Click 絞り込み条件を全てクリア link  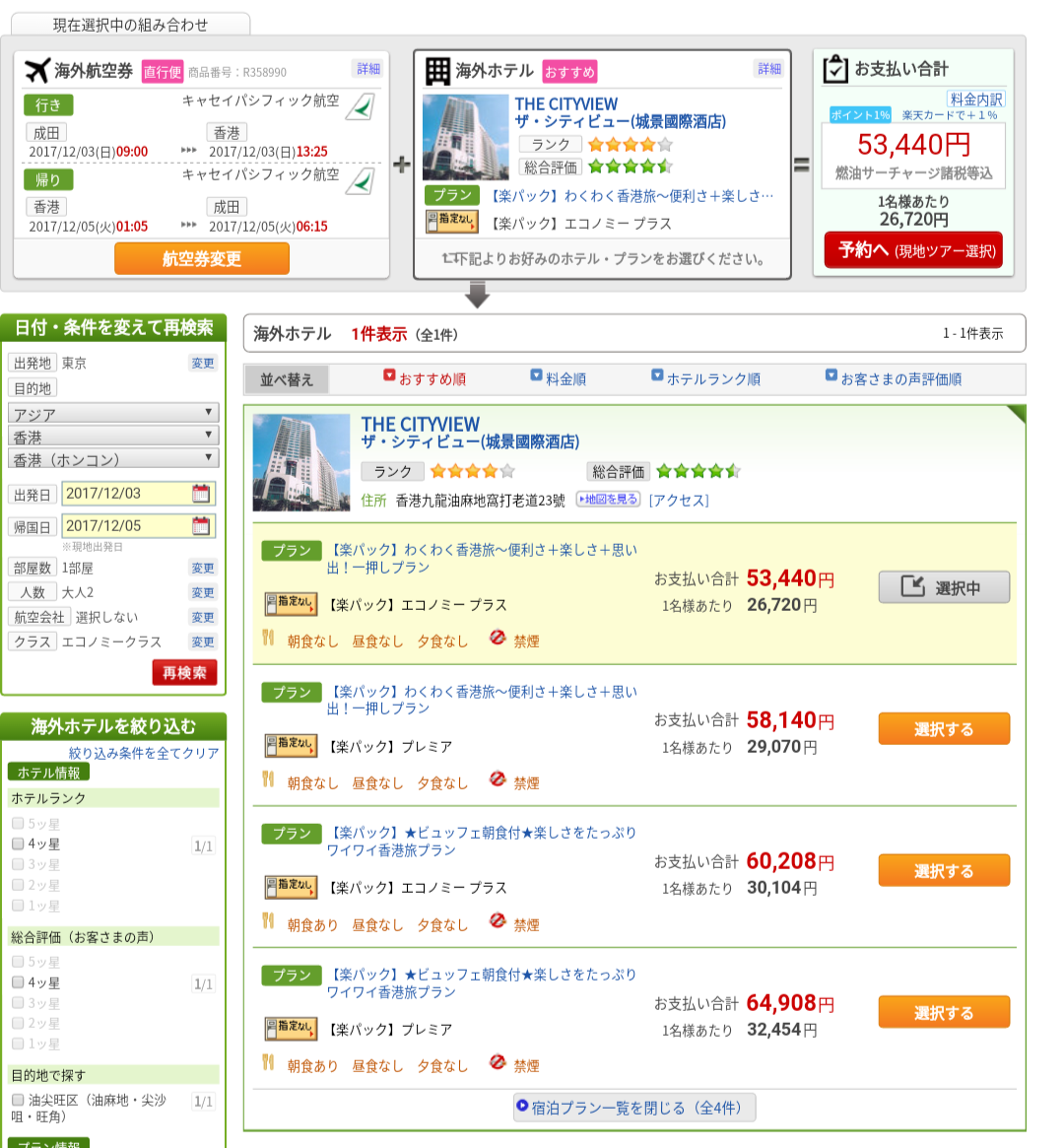click(144, 753)
